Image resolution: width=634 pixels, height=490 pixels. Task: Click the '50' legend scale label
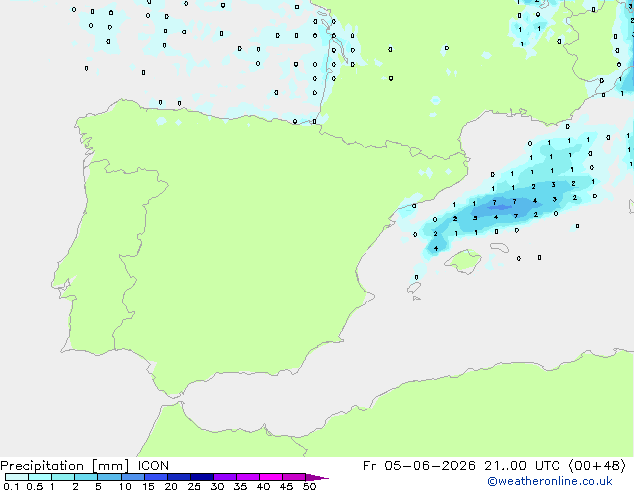[309, 486]
